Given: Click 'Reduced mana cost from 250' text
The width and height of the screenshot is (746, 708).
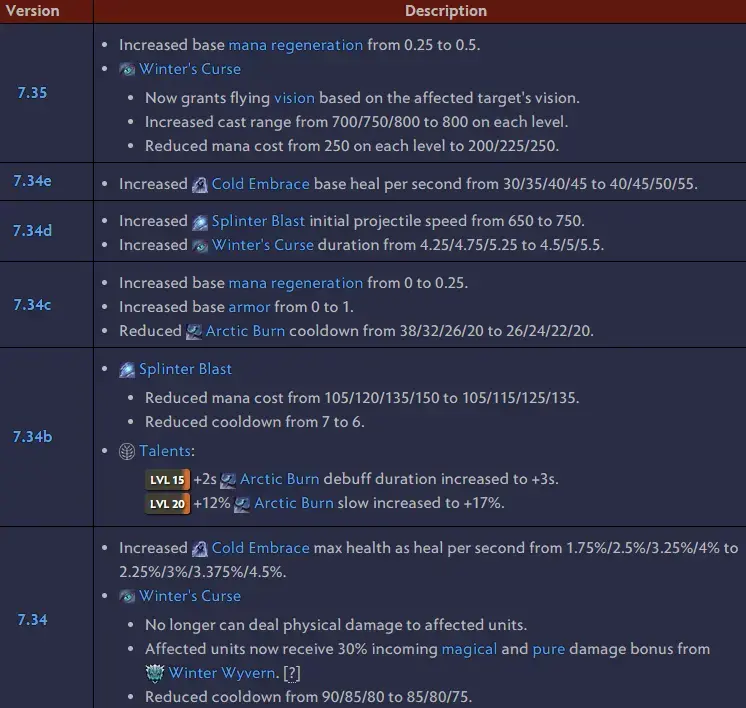Looking at the screenshot, I should (x=247, y=146).
